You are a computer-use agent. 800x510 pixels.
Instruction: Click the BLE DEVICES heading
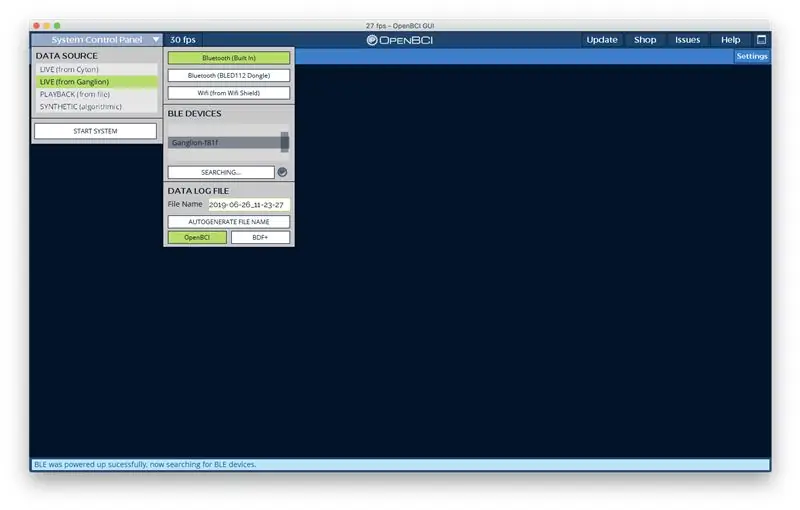pos(194,113)
